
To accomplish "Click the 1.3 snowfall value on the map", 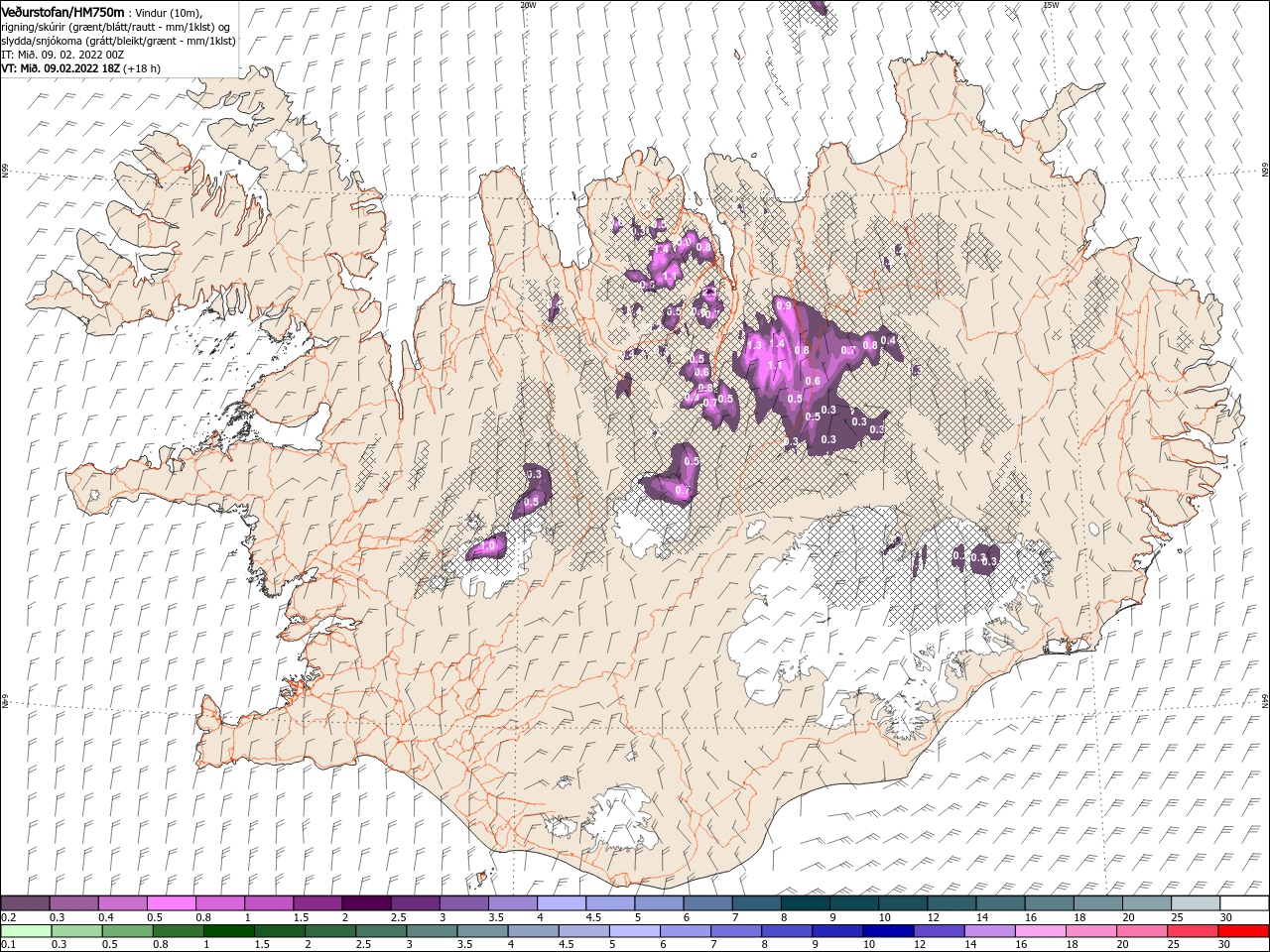I will (x=754, y=344).
